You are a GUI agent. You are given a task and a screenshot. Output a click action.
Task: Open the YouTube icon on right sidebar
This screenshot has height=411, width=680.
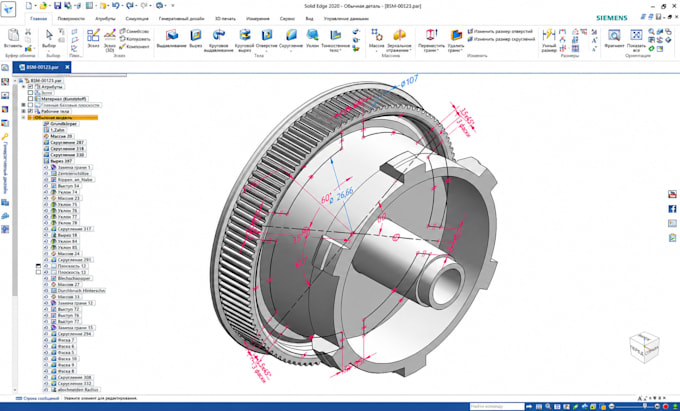[672, 195]
